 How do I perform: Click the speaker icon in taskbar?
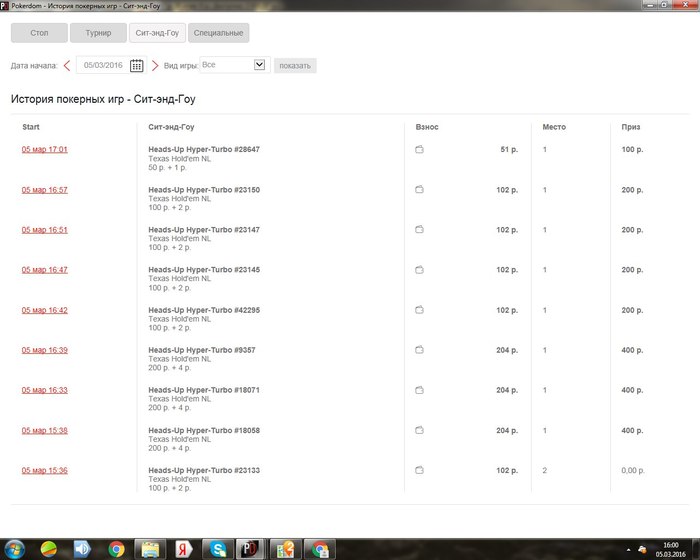click(x=82, y=549)
